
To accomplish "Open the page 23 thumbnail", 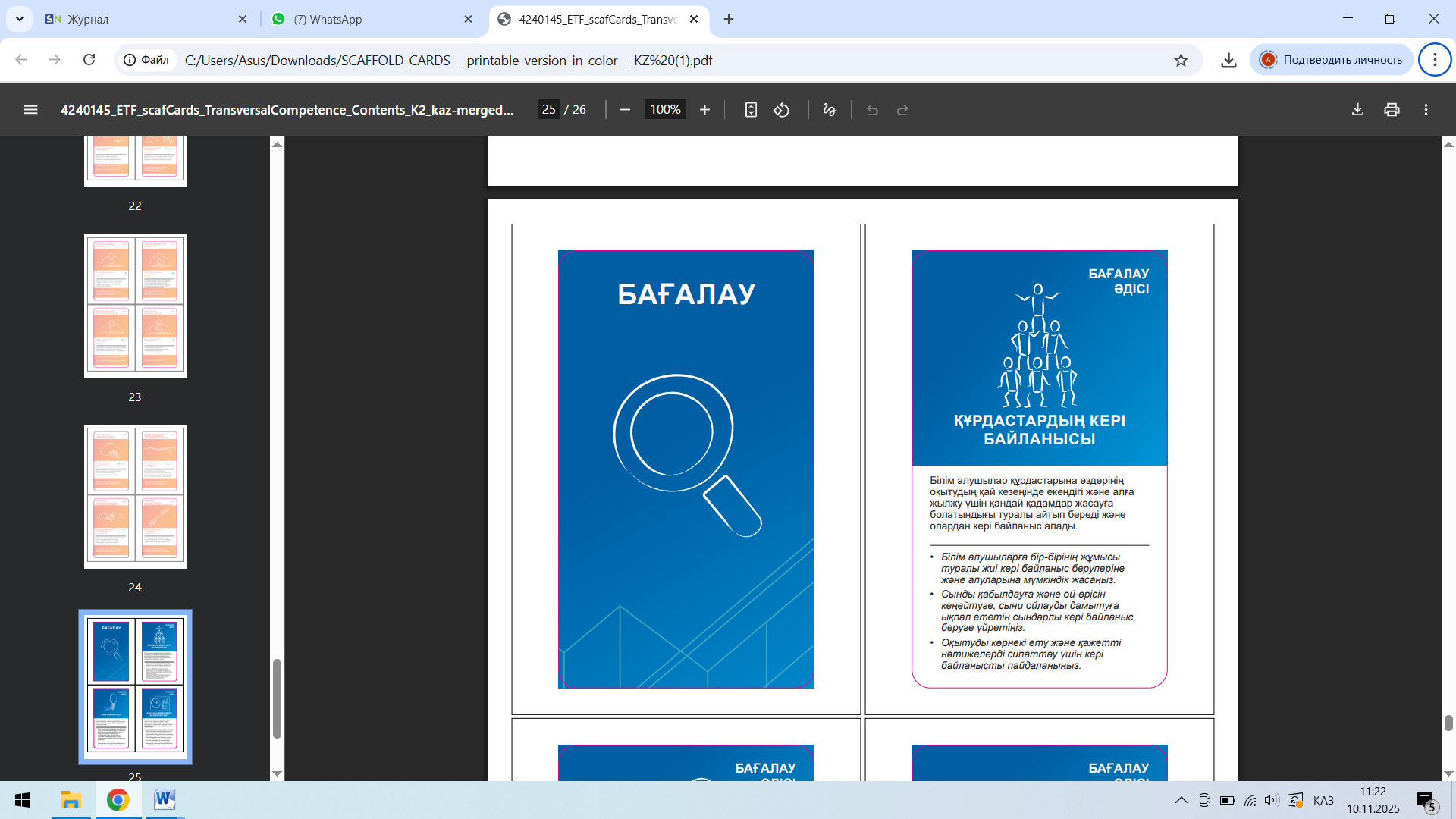I will click(x=135, y=306).
